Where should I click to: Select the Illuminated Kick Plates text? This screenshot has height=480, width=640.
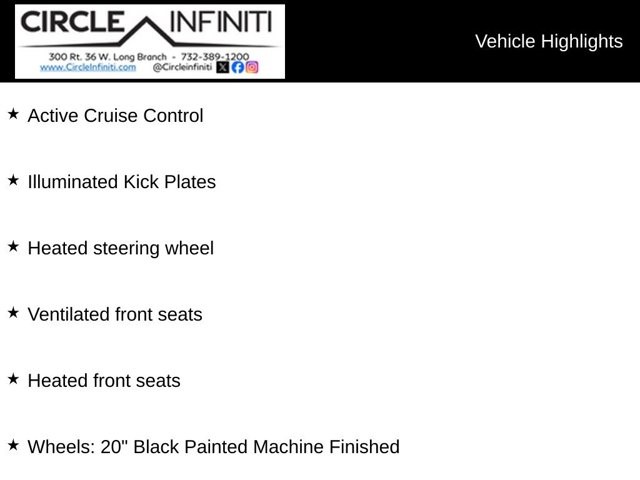pyautogui.click(x=122, y=182)
